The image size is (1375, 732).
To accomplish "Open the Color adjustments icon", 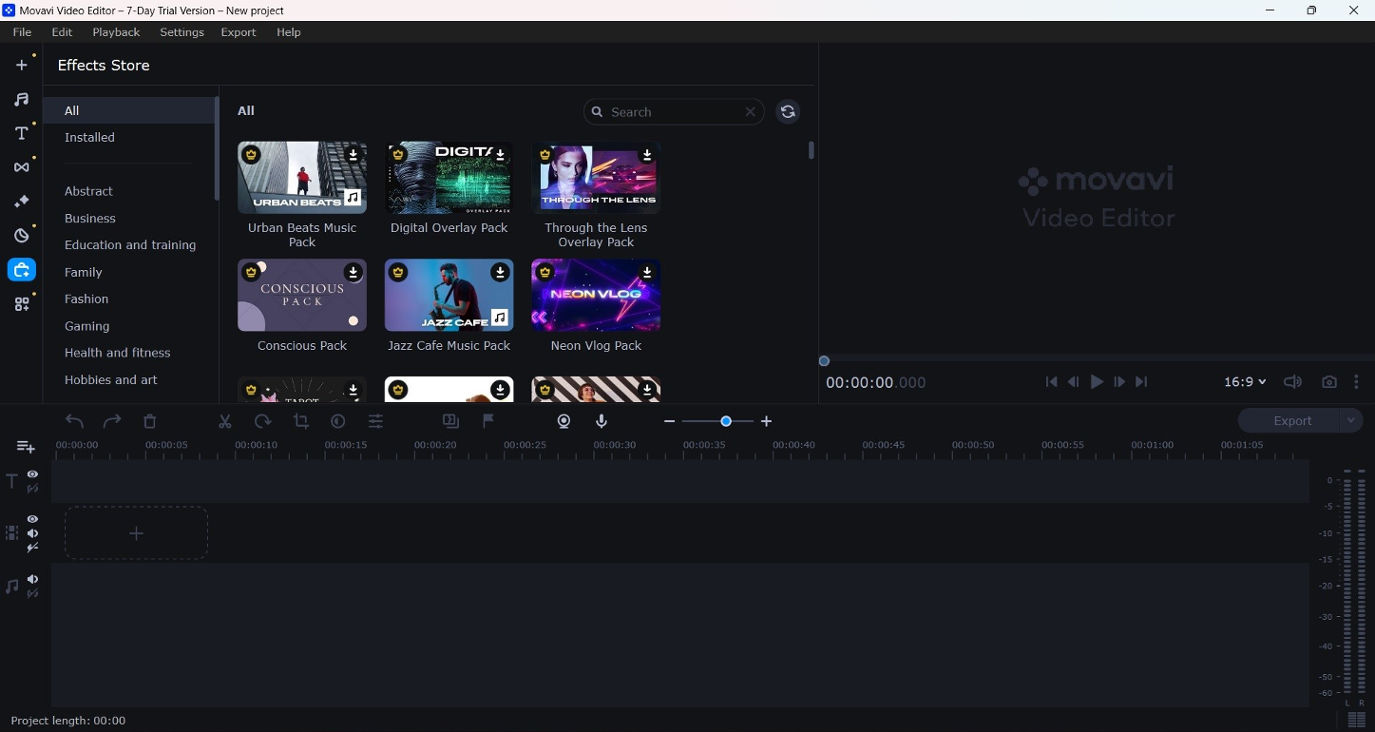I will pos(338,421).
